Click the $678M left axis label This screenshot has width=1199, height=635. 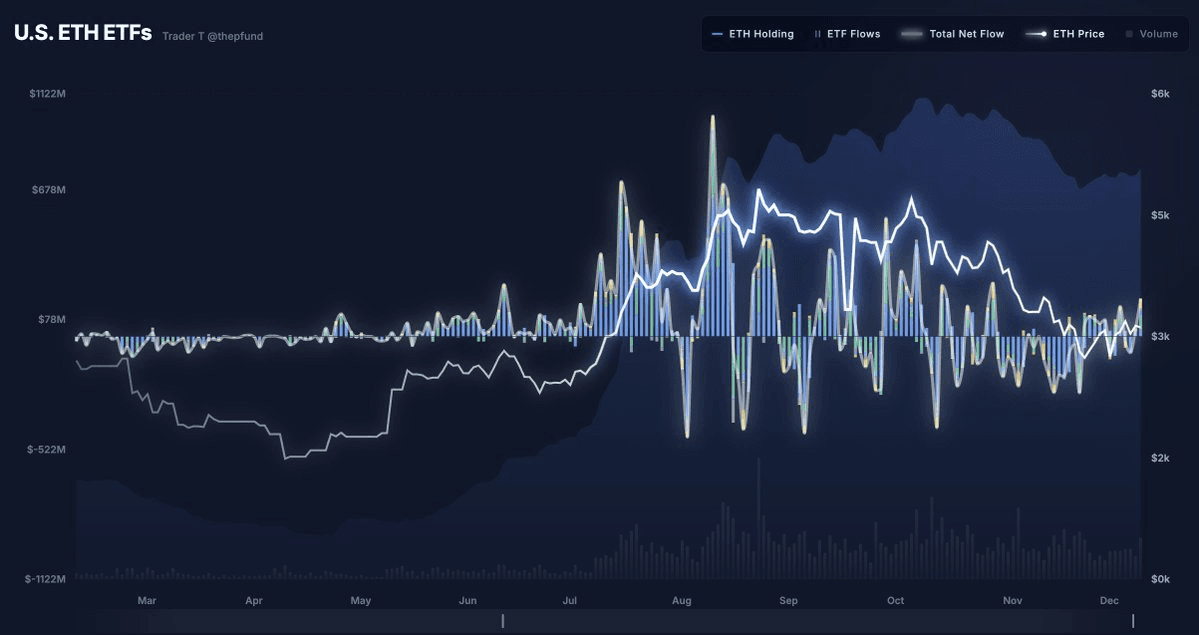[48, 190]
